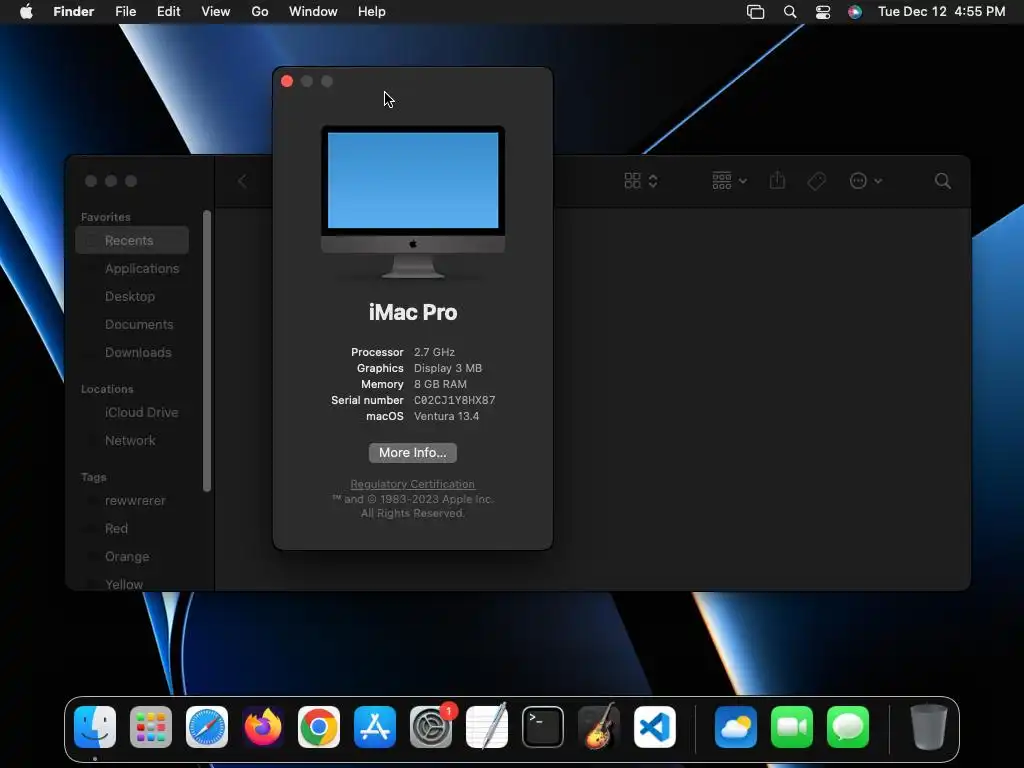1024x768 pixels.
Task: Click the iMac image in About window
Action: pos(413,202)
